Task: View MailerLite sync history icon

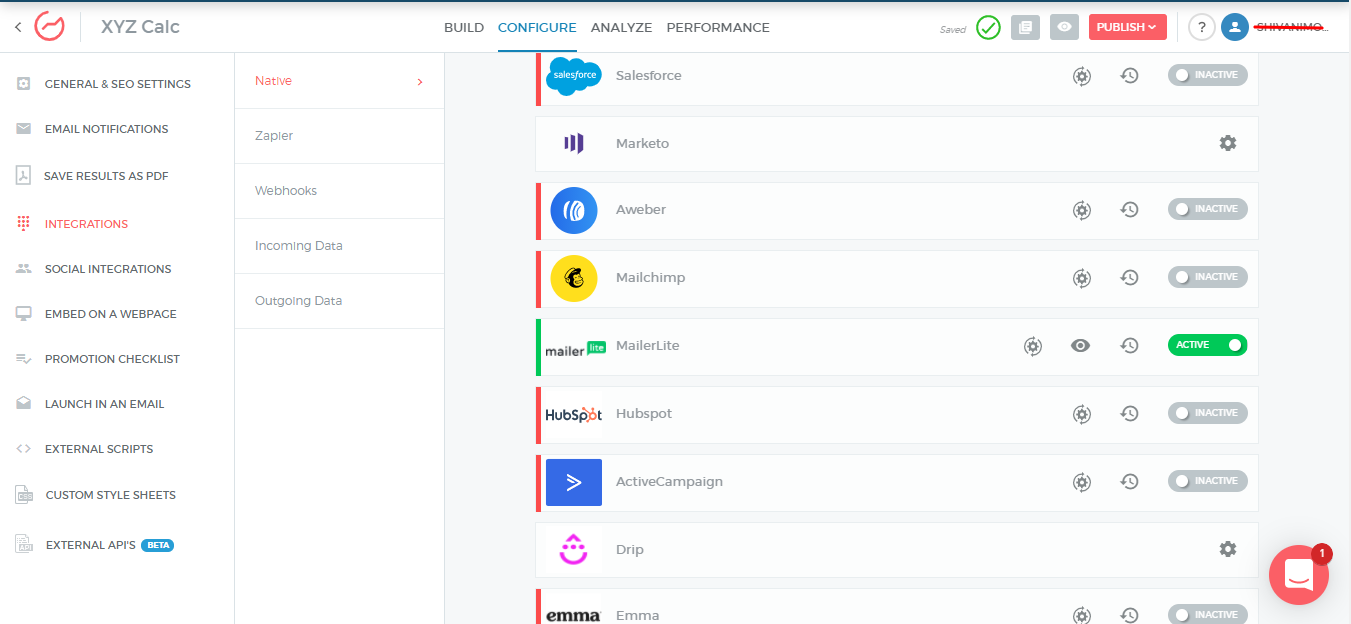Action: coord(1130,345)
